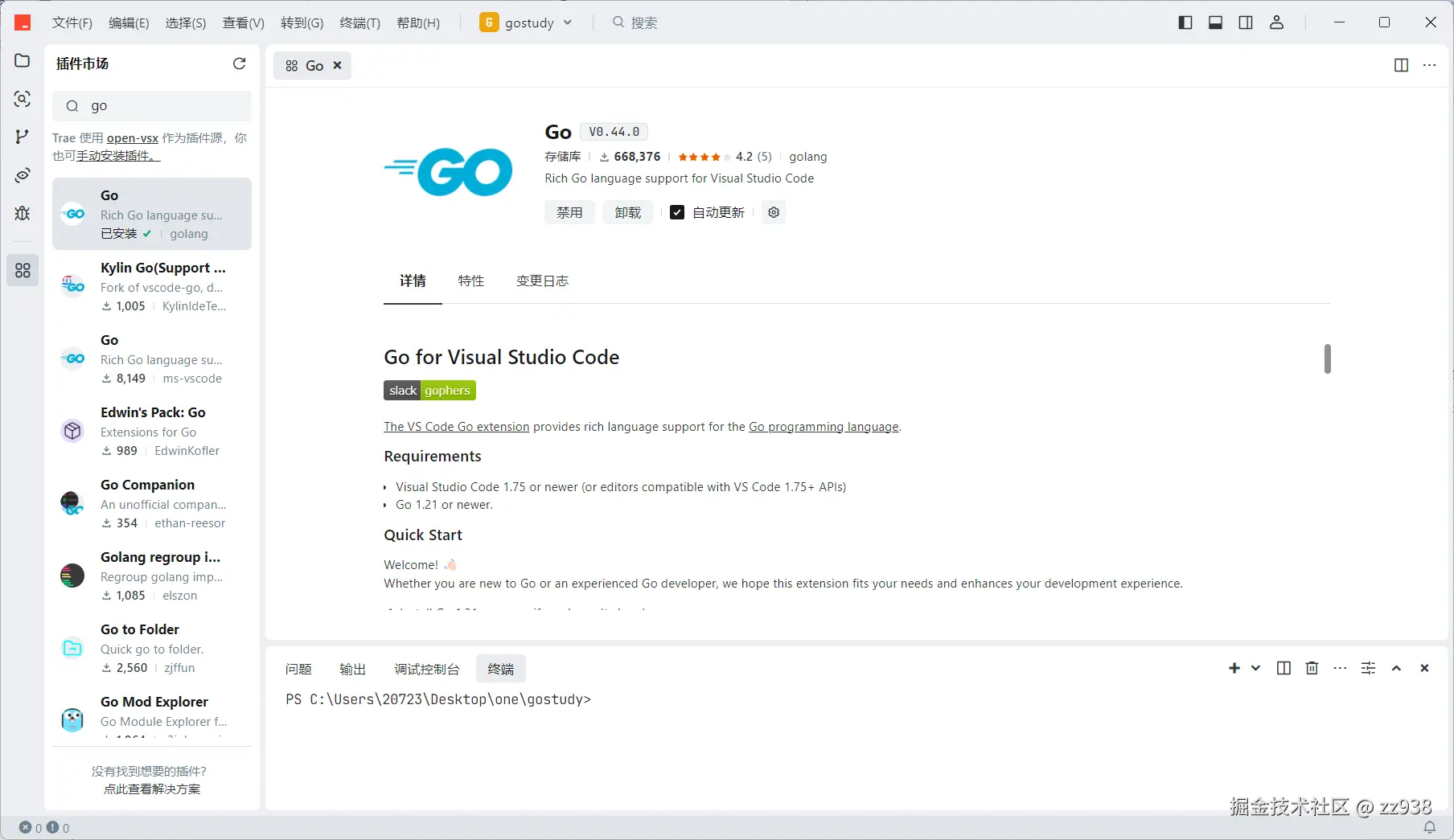Close the terminal panel
The height and width of the screenshot is (840, 1454).
click(x=1424, y=668)
